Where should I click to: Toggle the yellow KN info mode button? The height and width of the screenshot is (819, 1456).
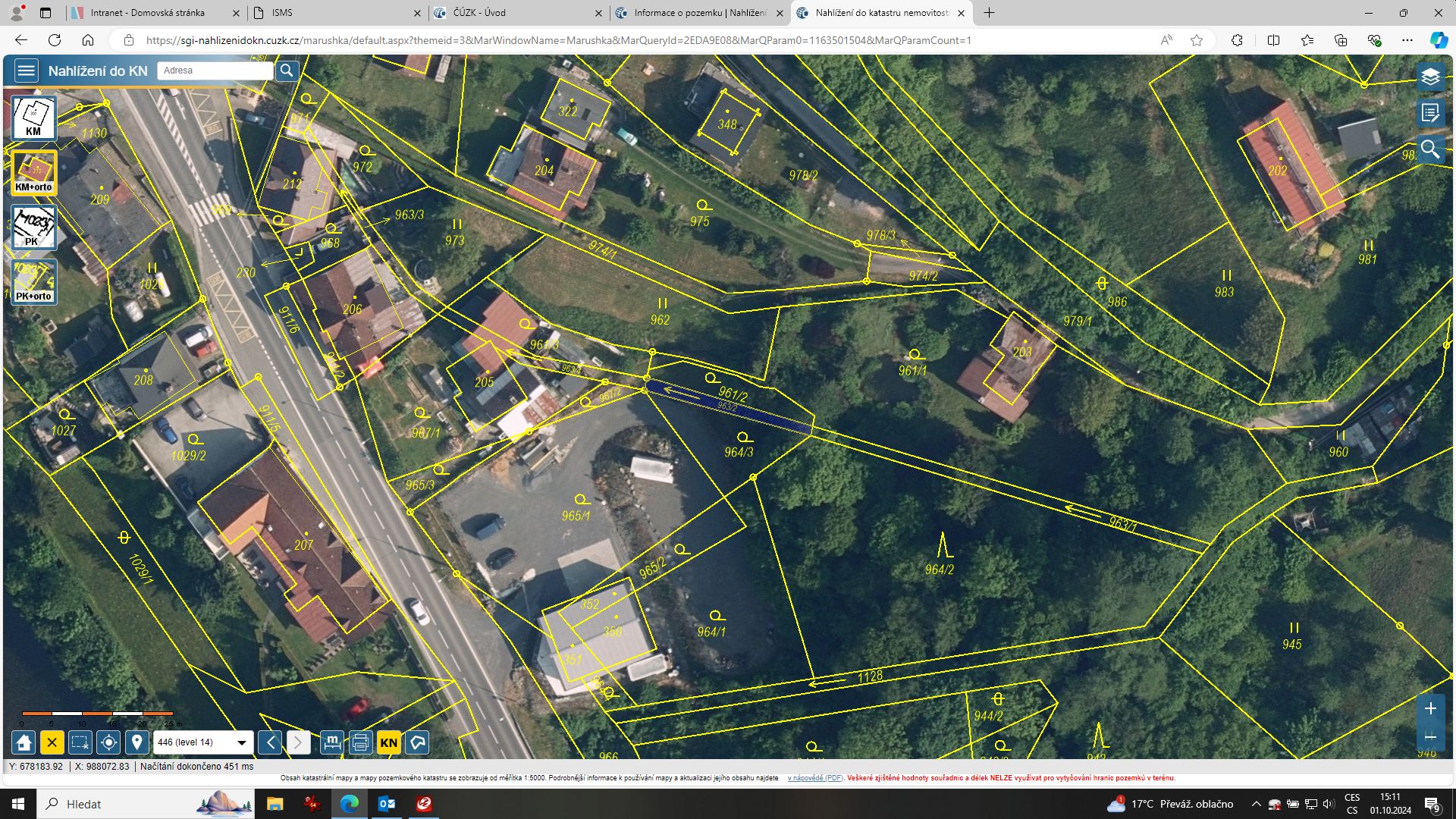[x=388, y=742]
